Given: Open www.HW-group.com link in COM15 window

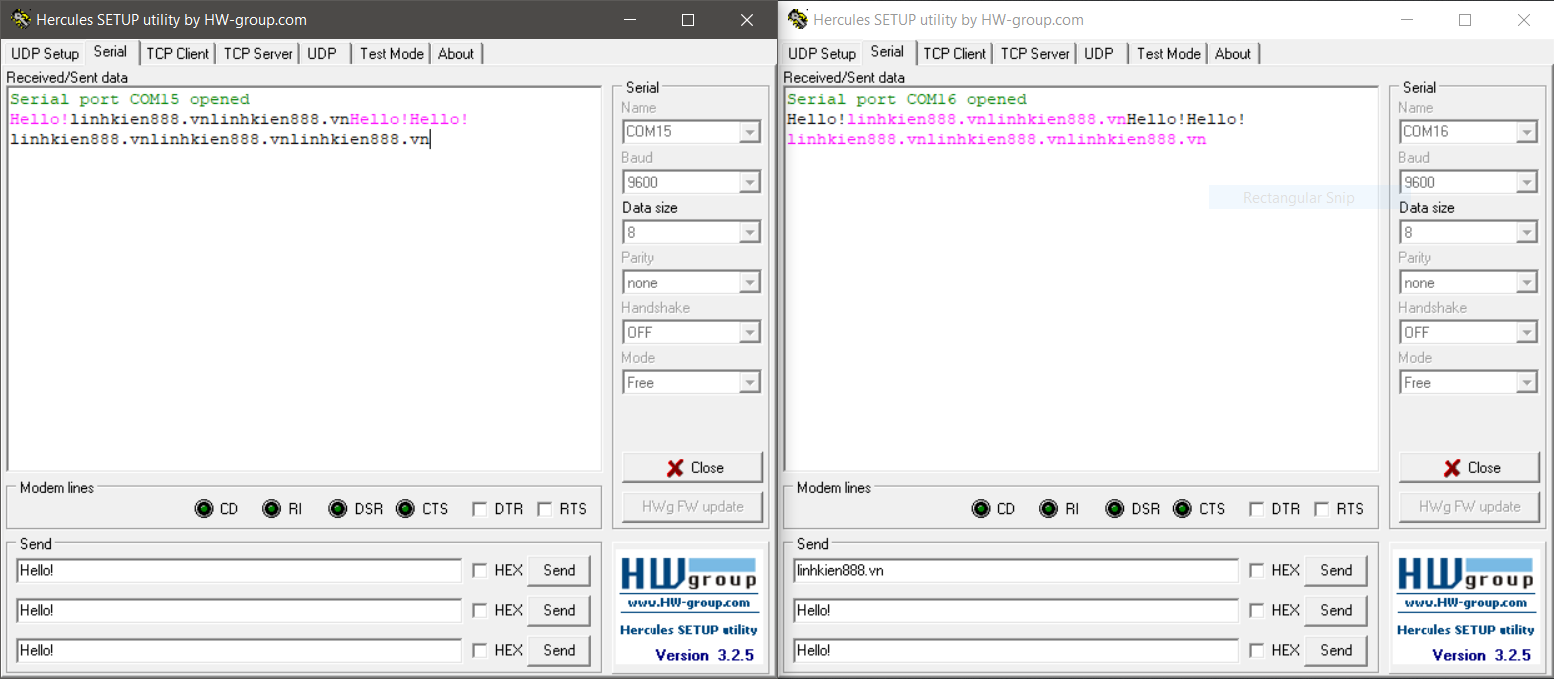Looking at the screenshot, I should pos(689,603).
